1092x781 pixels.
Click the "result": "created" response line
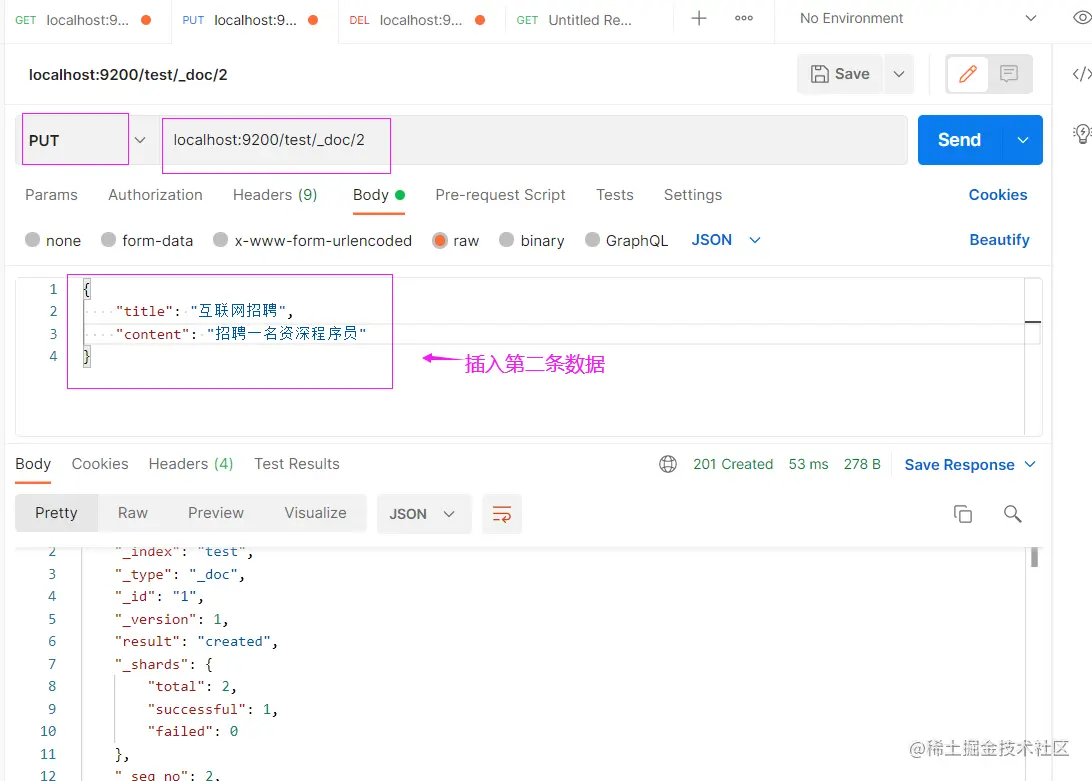pyautogui.click(x=197, y=641)
